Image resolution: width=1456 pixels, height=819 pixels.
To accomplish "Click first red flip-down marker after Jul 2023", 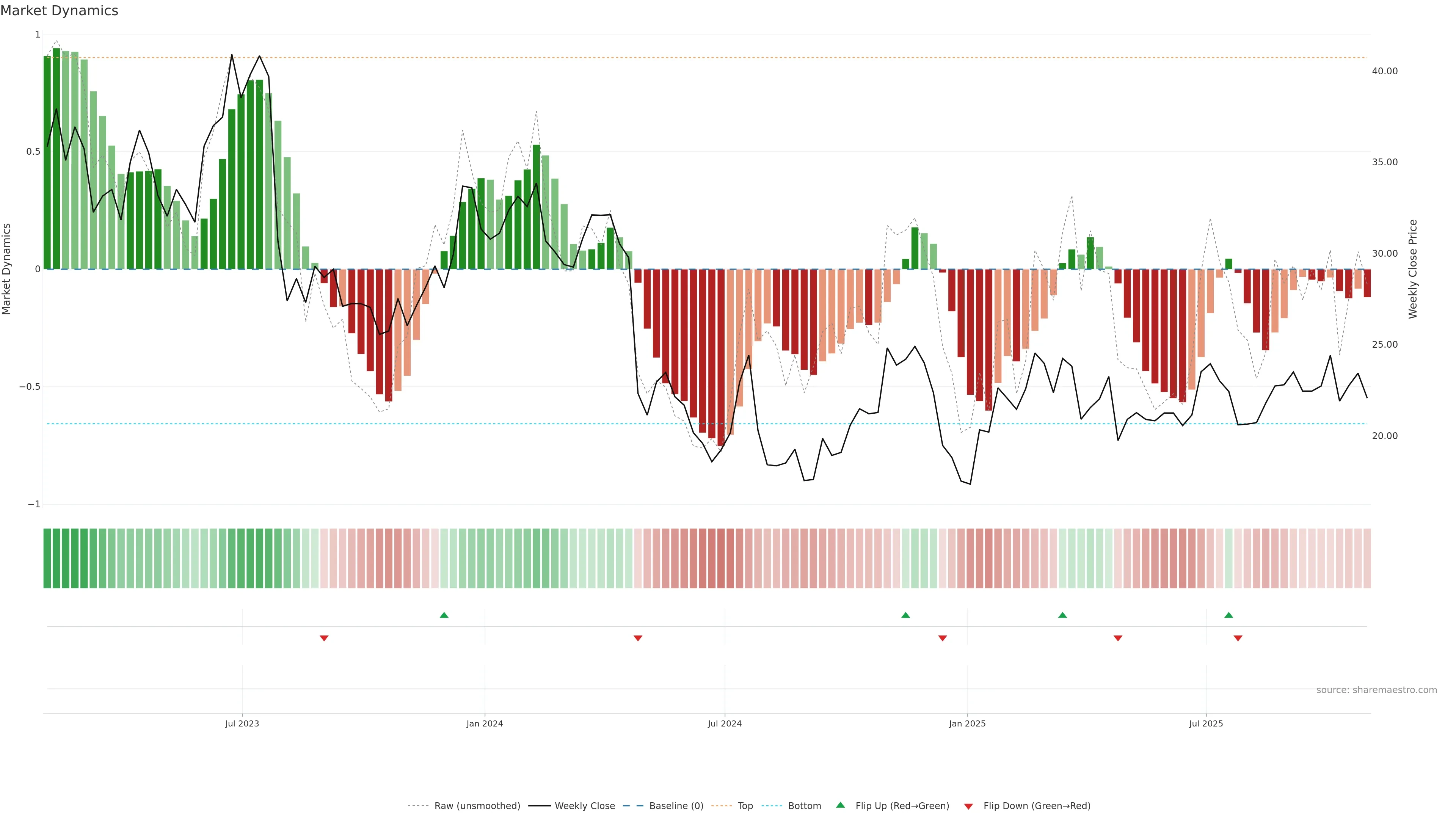I will 324,638.
